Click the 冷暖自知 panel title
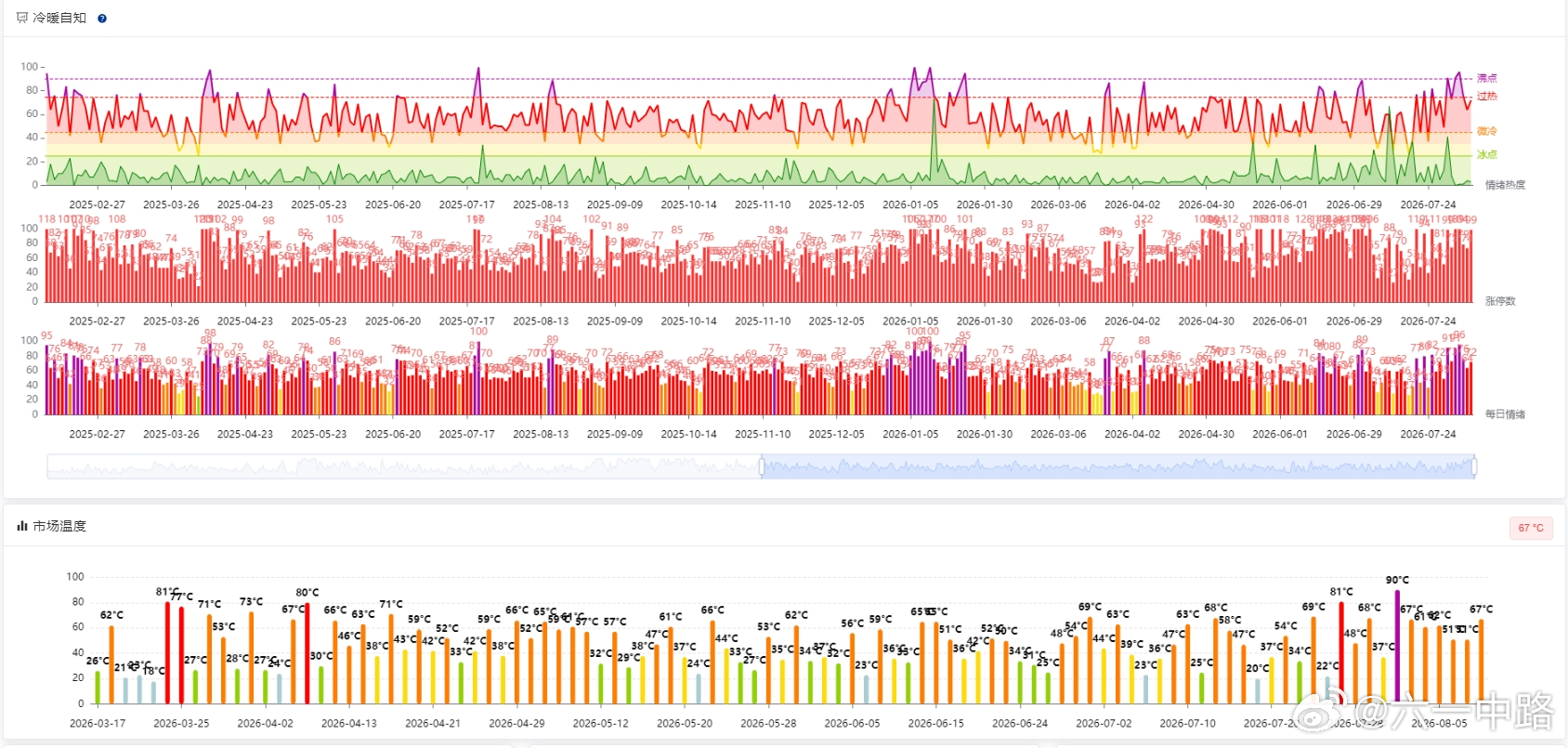Screen dimensions: 1568x748 [59, 18]
